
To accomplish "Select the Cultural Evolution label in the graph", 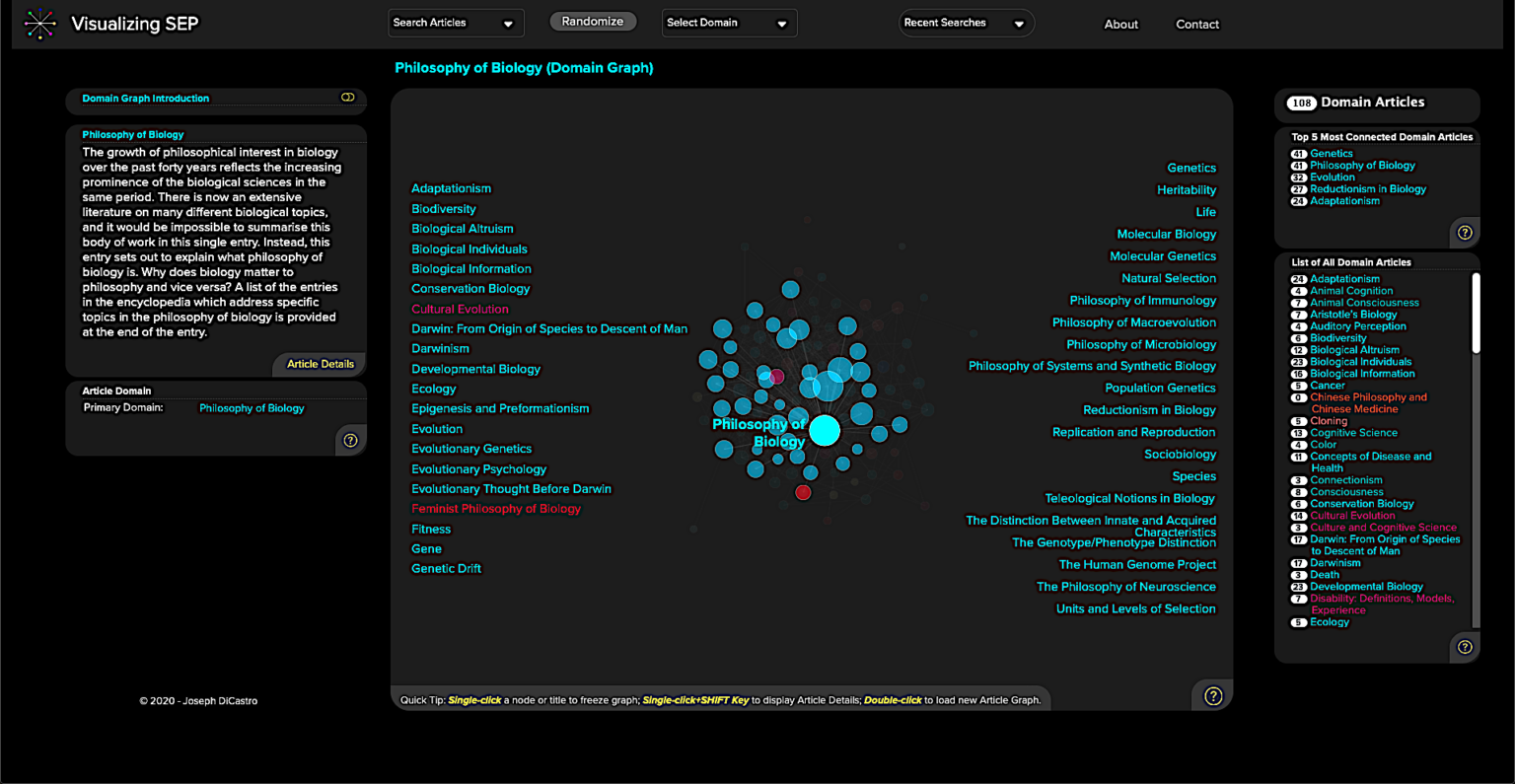I will pyautogui.click(x=460, y=309).
